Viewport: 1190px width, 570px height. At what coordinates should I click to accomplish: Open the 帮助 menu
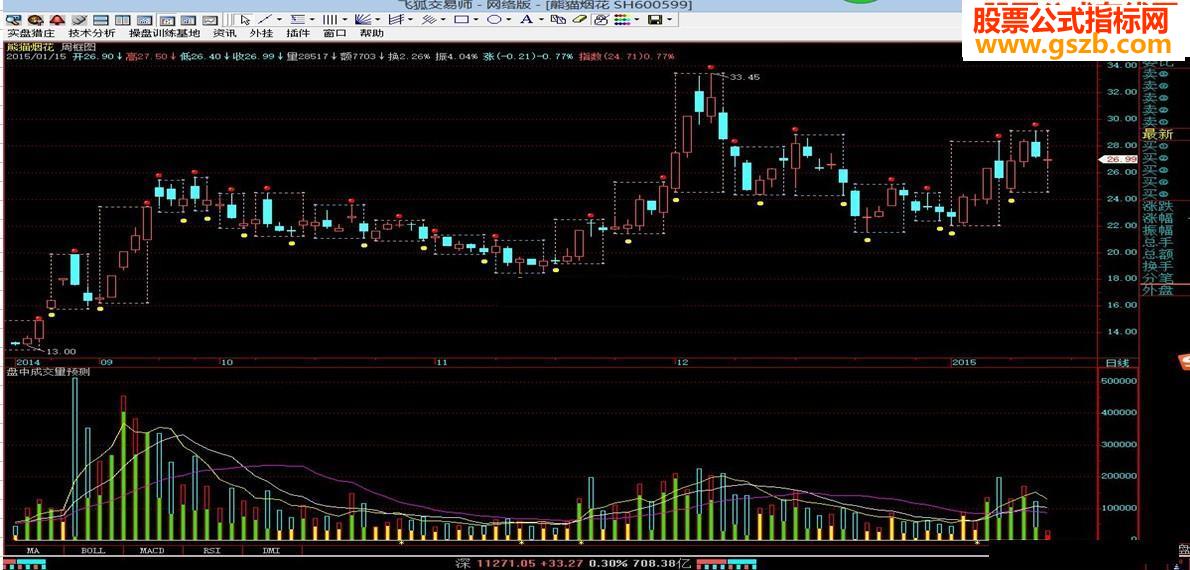372,33
